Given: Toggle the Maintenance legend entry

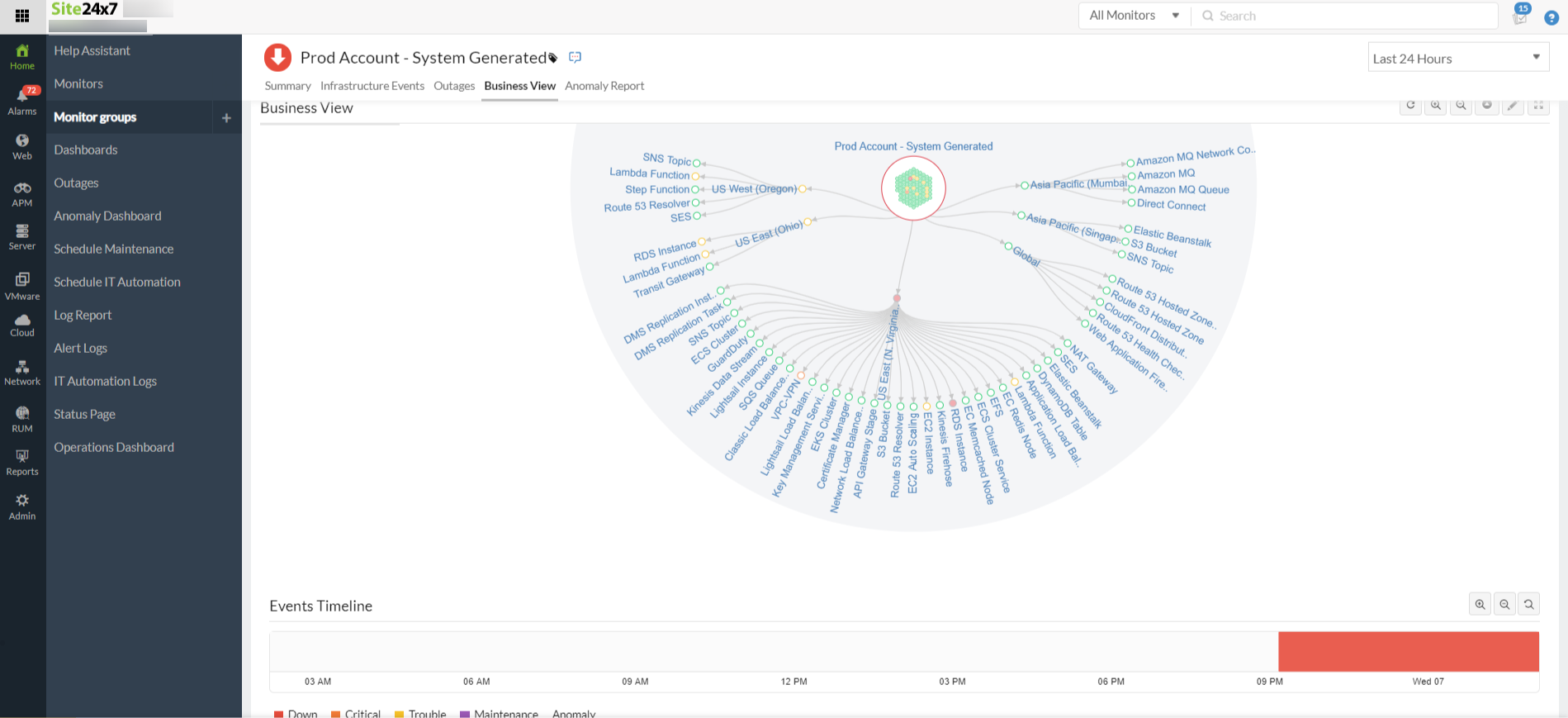Looking at the screenshot, I should pos(499,714).
